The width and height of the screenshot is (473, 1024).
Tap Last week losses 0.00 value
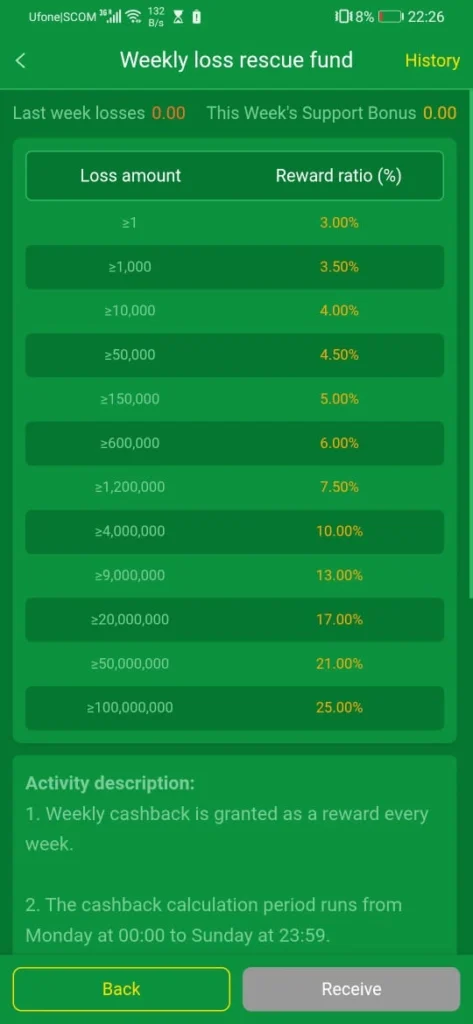point(169,113)
